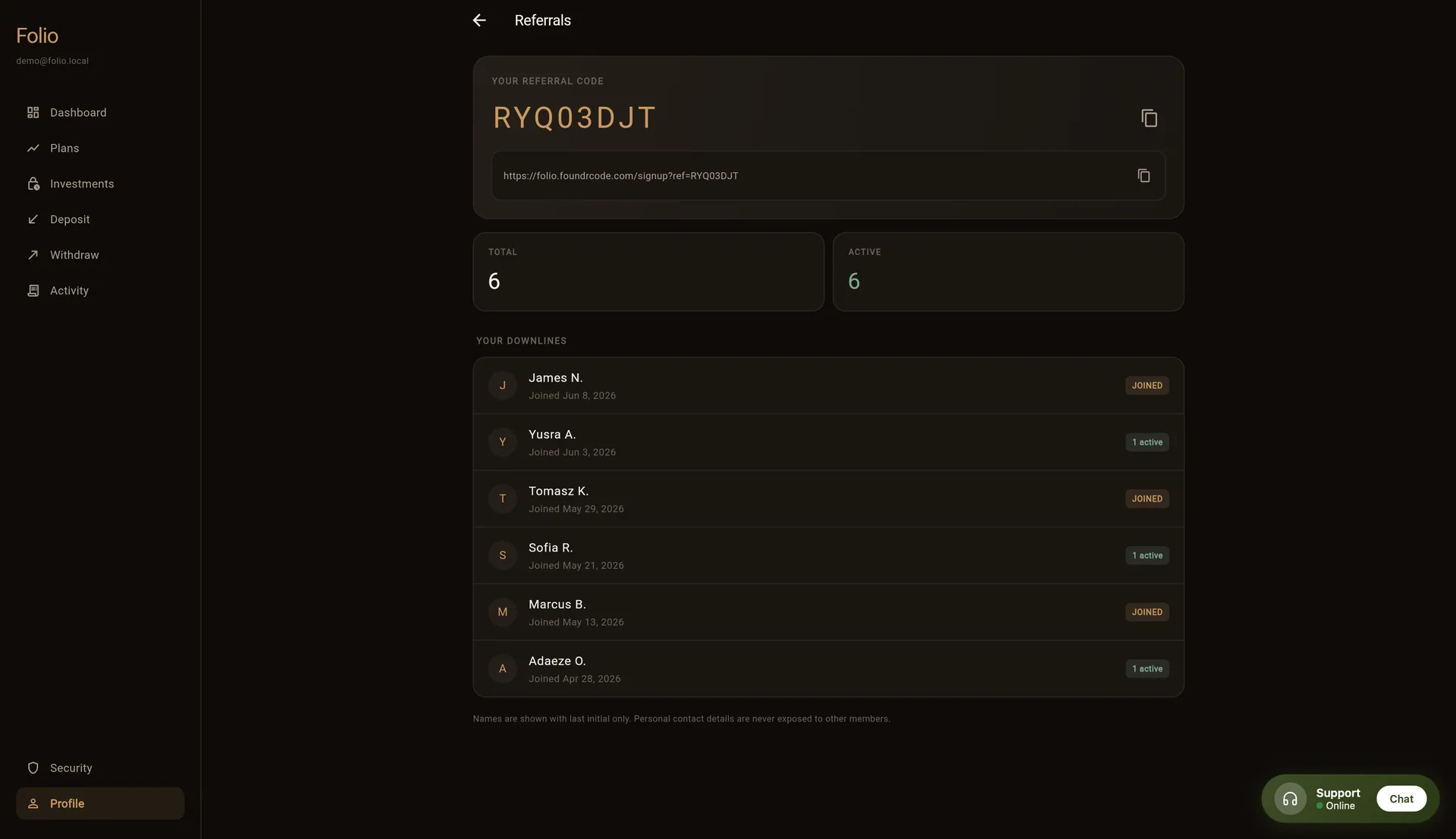Click the JOINED badge for James N.
1456x839 pixels.
coord(1147,385)
